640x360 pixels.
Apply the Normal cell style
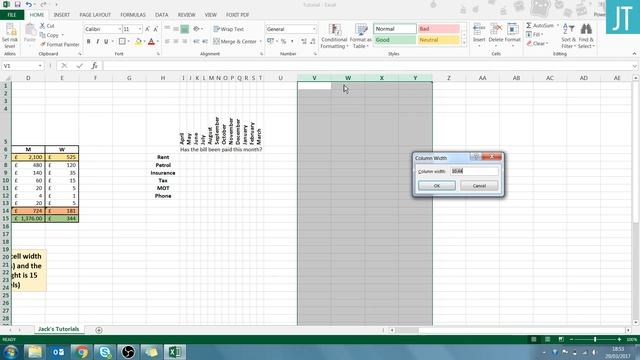coord(395,29)
